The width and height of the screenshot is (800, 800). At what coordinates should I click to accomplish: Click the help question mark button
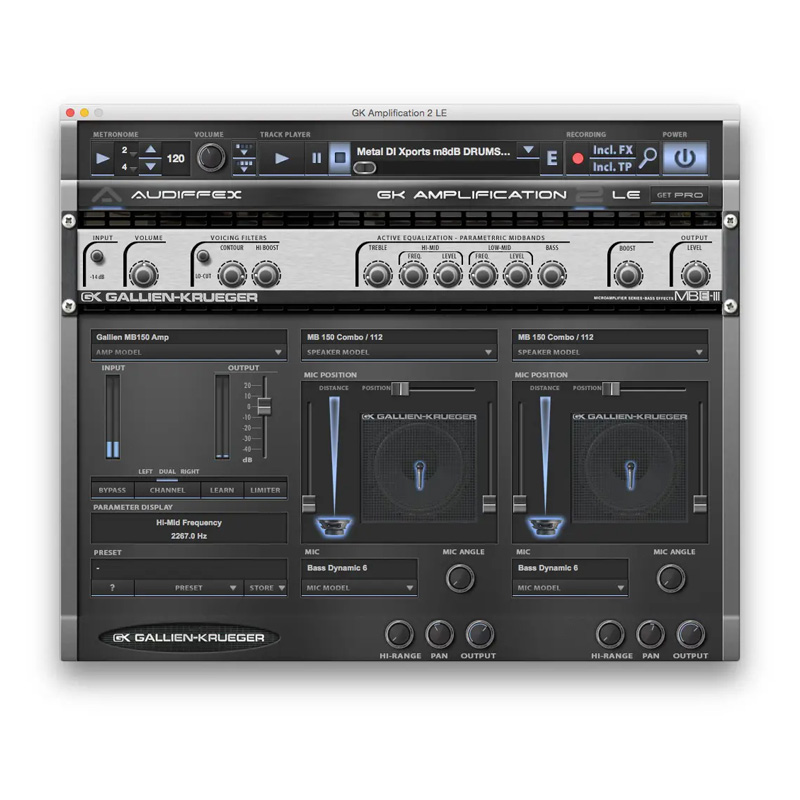pos(112,588)
